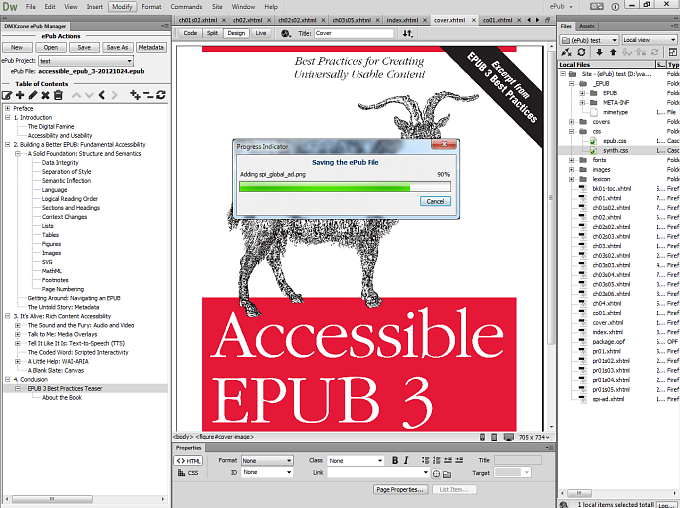
Task: Click the trash delete icon in TOC toolbar
Action: tap(58, 95)
